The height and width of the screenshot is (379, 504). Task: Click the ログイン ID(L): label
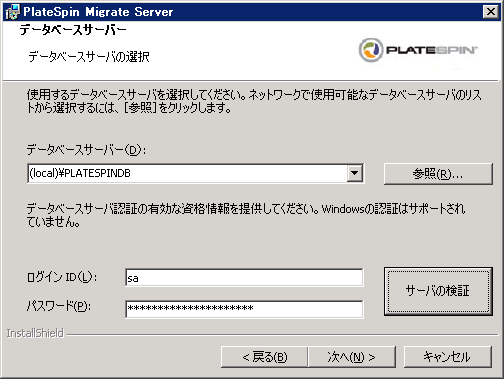(62, 277)
